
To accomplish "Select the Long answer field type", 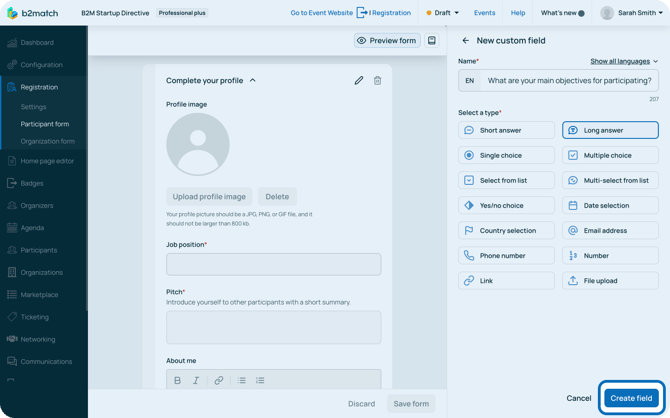I will click(610, 130).
